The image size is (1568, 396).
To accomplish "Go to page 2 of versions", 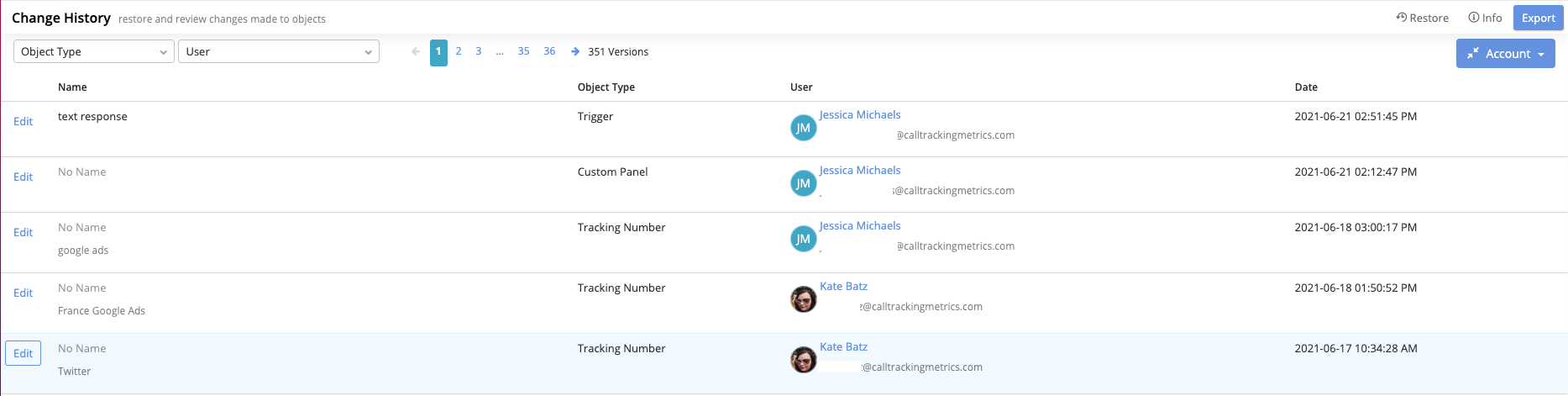I will (459, 51).
